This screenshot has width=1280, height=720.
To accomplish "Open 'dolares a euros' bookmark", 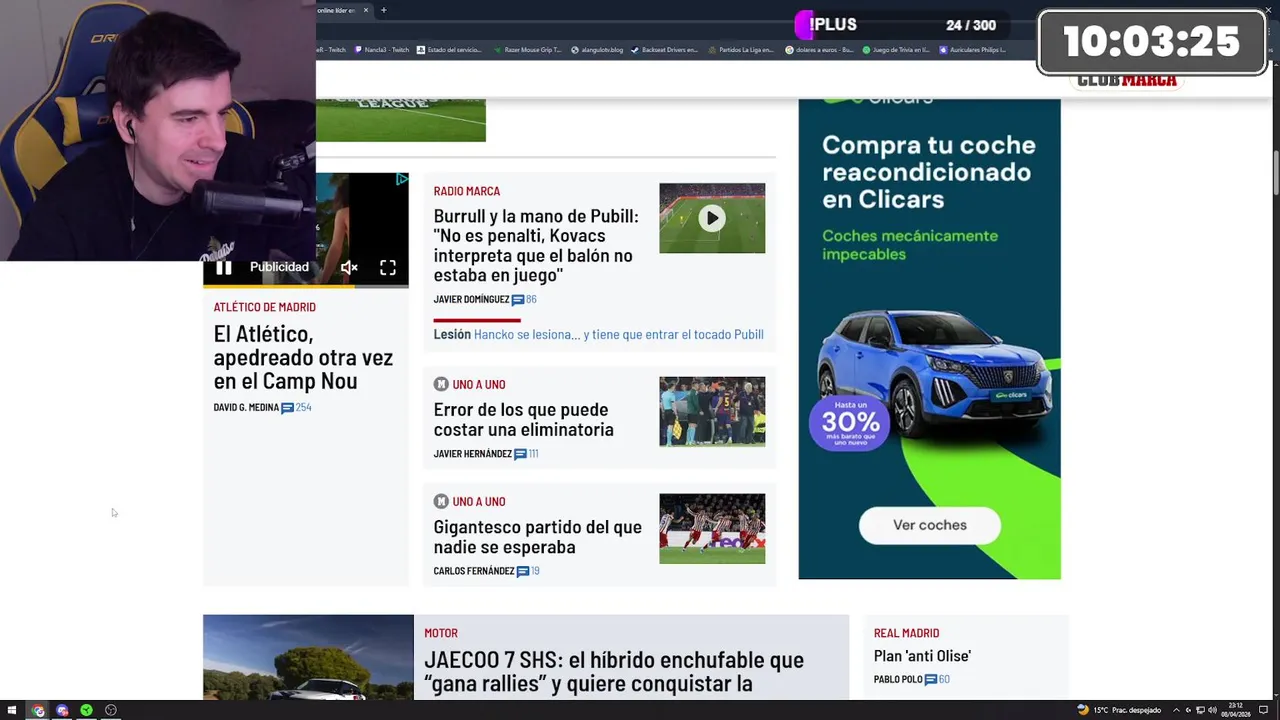I will (x=819, y=49).
